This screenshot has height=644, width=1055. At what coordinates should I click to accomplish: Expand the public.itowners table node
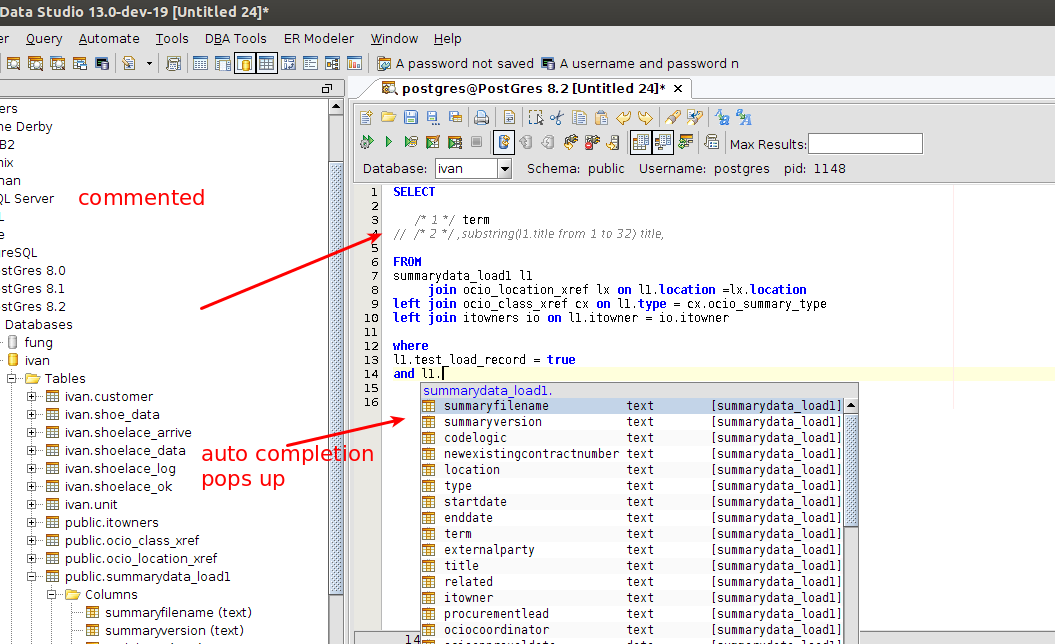31,523
